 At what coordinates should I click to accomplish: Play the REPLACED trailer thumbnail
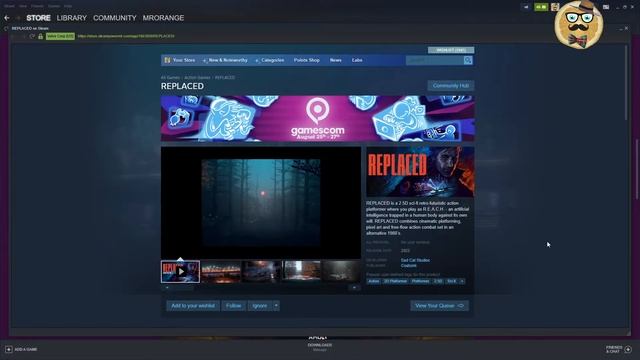click(x=180, y=271)
